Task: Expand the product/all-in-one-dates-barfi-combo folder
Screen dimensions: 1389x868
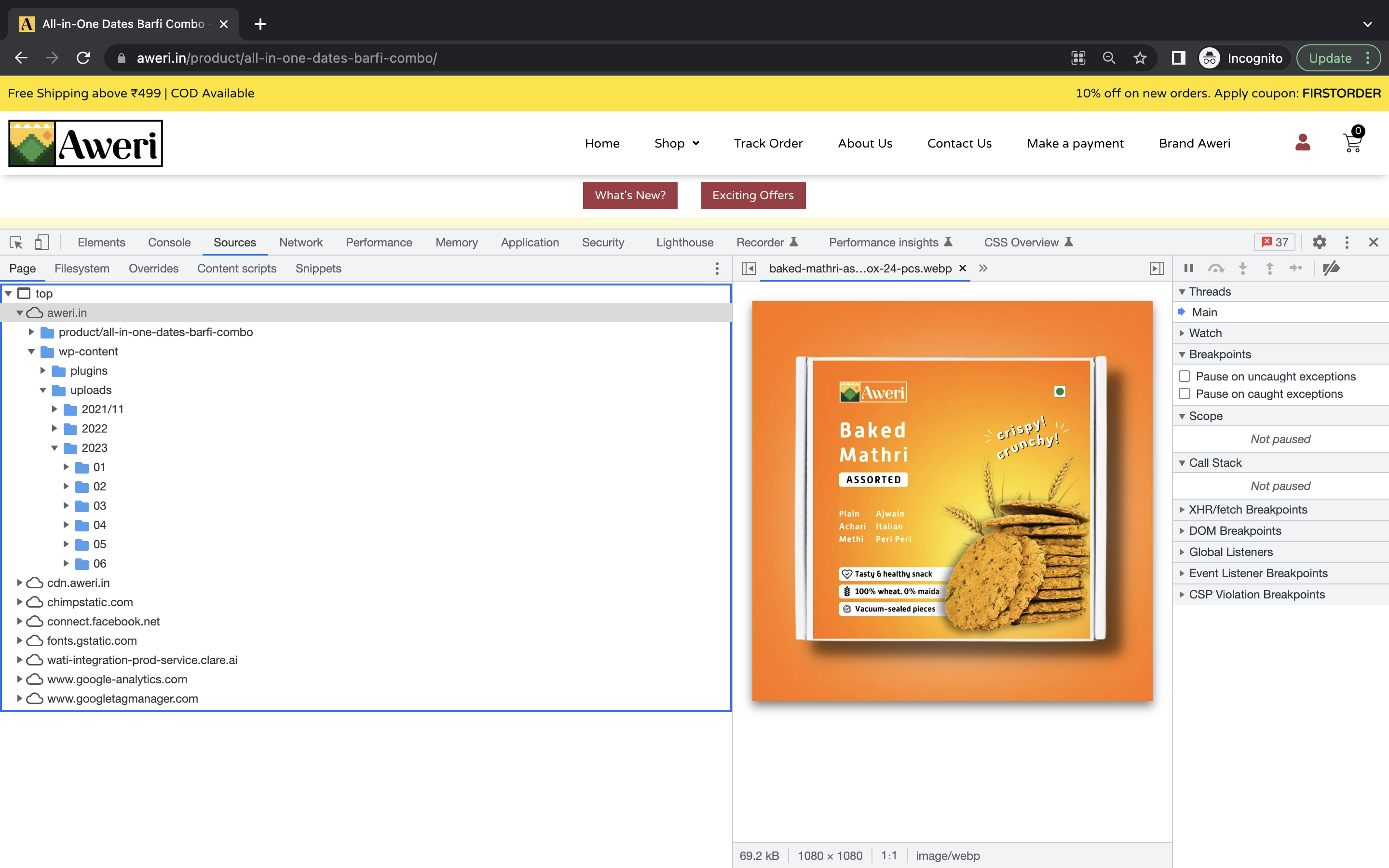Action: point(31,332)
